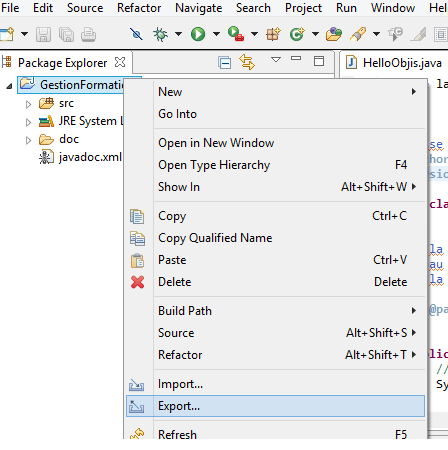448x450 pixels.
Task: Open the External Tools dropdown arrow
Action: coord(254,34)
